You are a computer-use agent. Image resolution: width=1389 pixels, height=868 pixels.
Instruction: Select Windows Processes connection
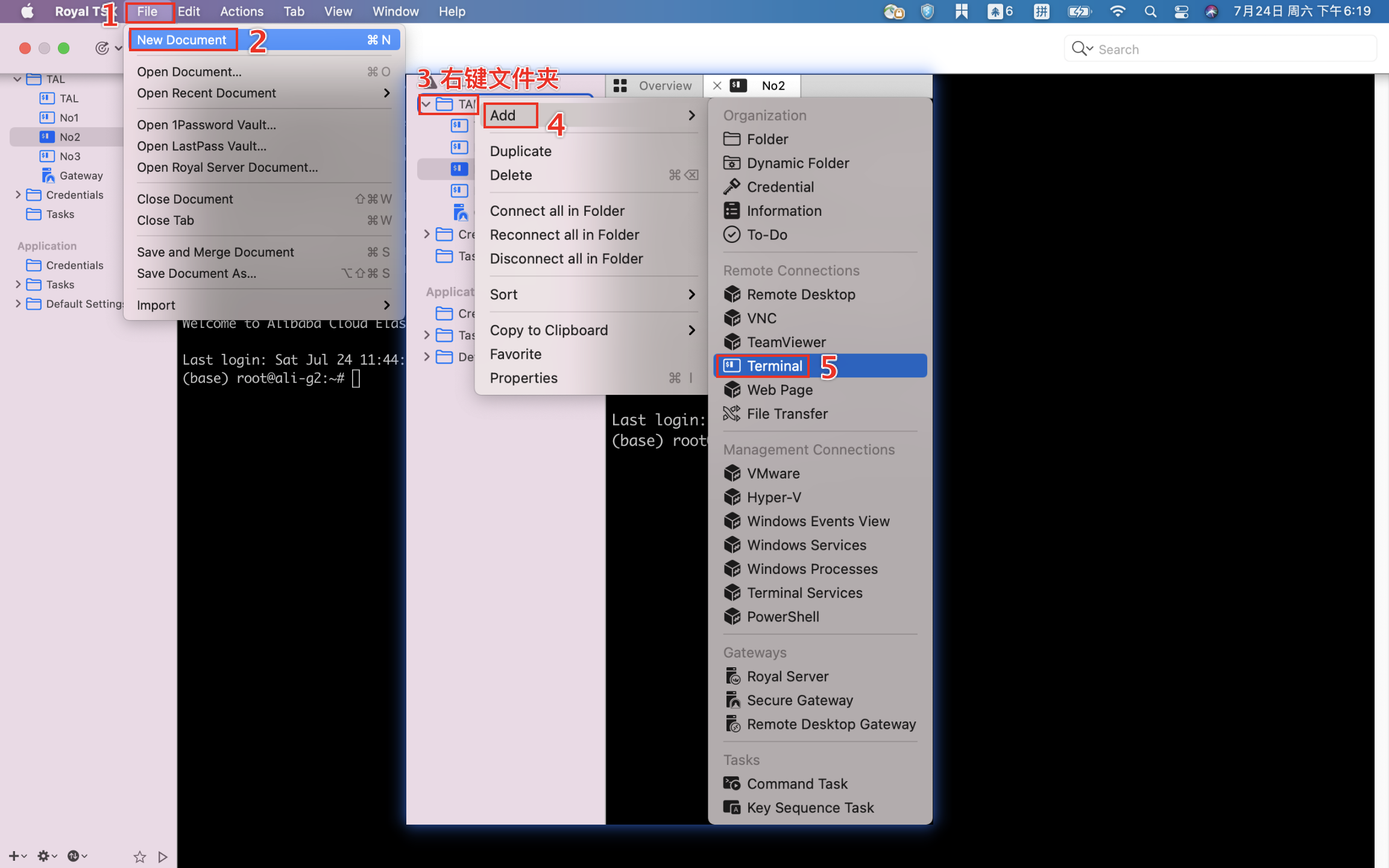point(820,569)
